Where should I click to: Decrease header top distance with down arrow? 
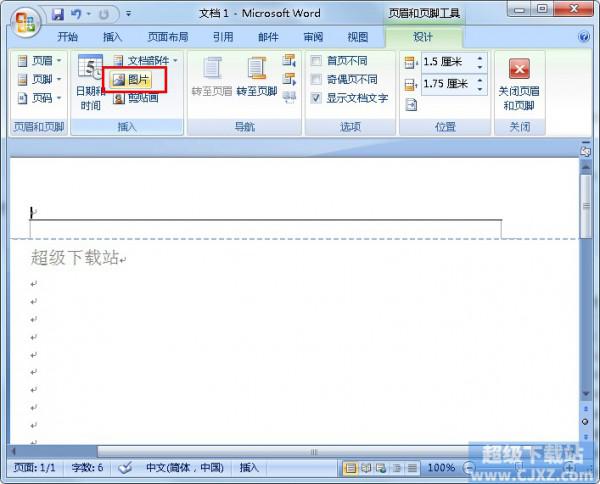tap(480, 67)
